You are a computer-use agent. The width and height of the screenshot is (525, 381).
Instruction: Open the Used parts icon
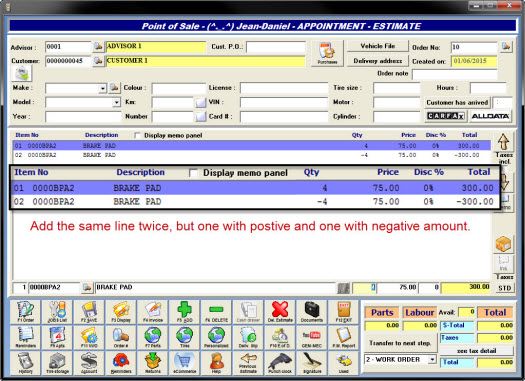tap(344, 363)
